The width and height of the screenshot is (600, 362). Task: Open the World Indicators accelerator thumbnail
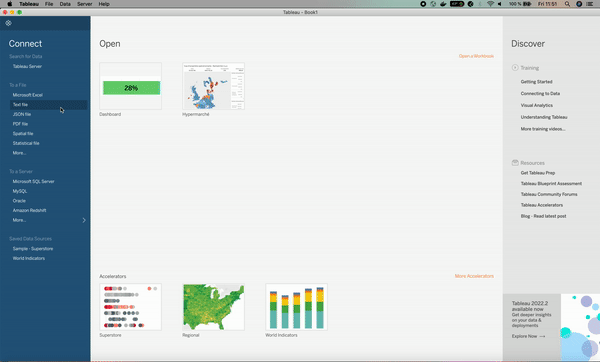click(x=297, y=307)
